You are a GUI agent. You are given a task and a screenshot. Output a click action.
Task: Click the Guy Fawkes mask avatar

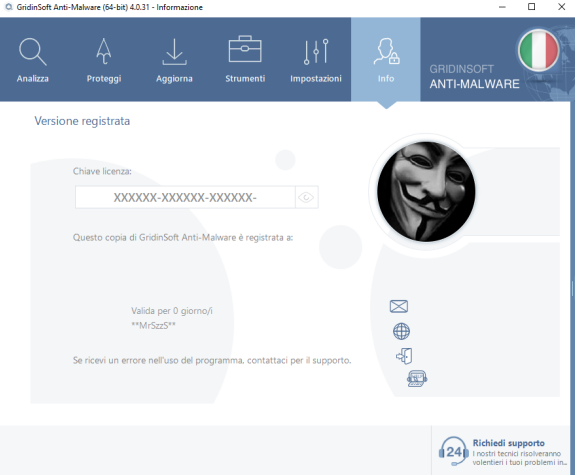[x=426, y=192]
